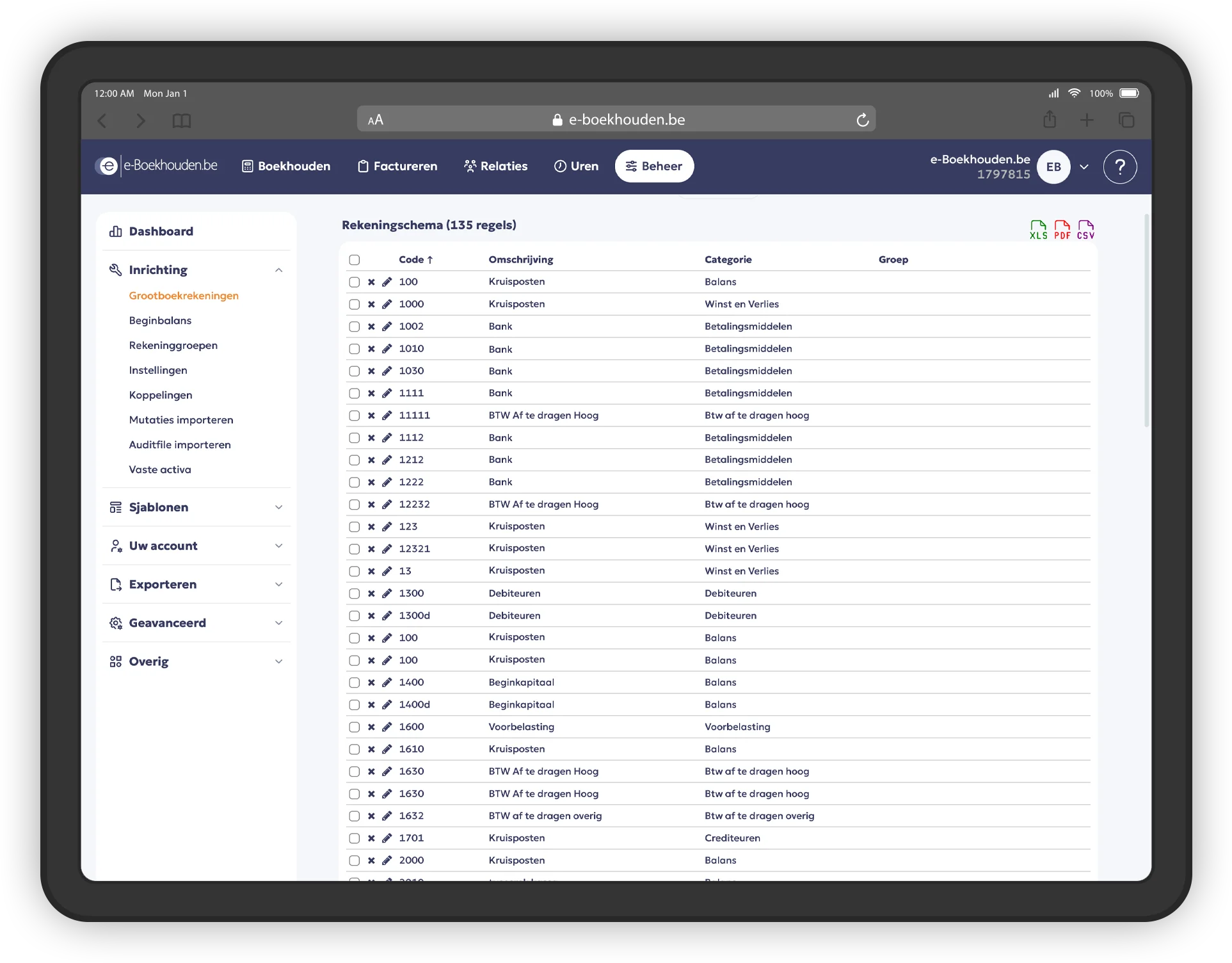Image resolution: width=1232 pixels, height=963 pixels.
Task: Click the EB profile avatar
Action: tap(1053, 167)
